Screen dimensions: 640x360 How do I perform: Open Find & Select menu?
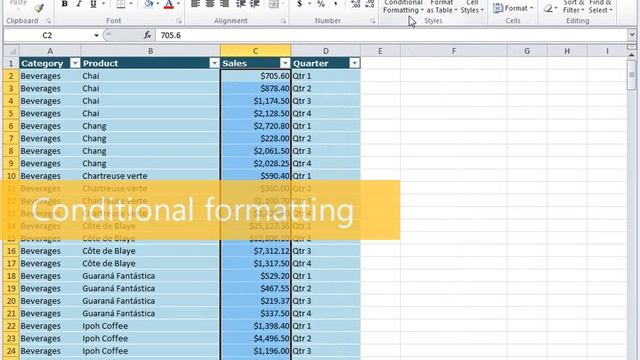point(600,7)
